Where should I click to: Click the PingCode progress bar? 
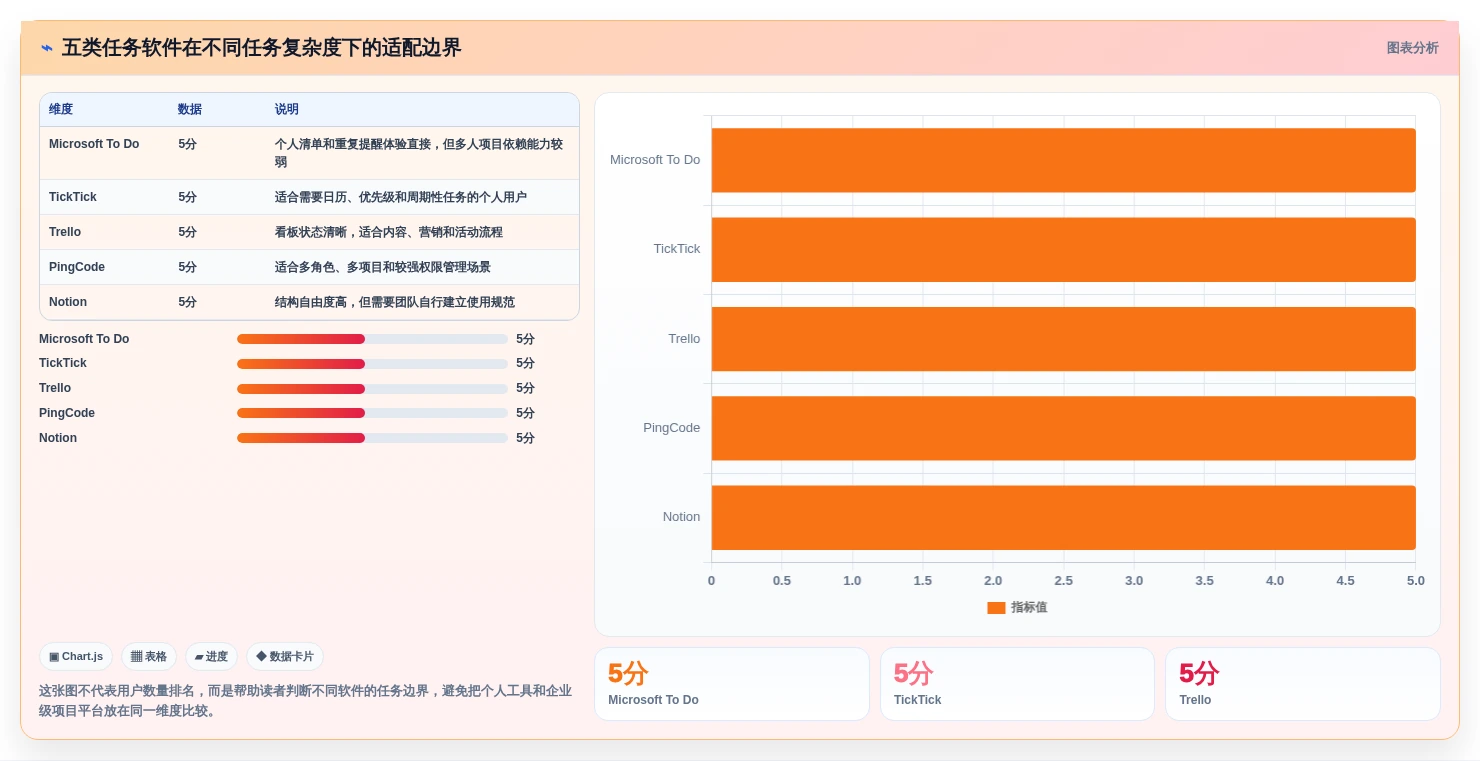372,413
